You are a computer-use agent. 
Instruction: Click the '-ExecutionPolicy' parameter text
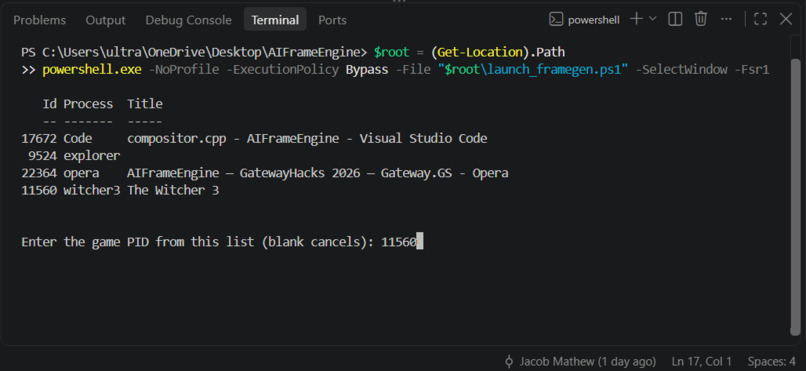pyautogui.click(x=283, y=69)
